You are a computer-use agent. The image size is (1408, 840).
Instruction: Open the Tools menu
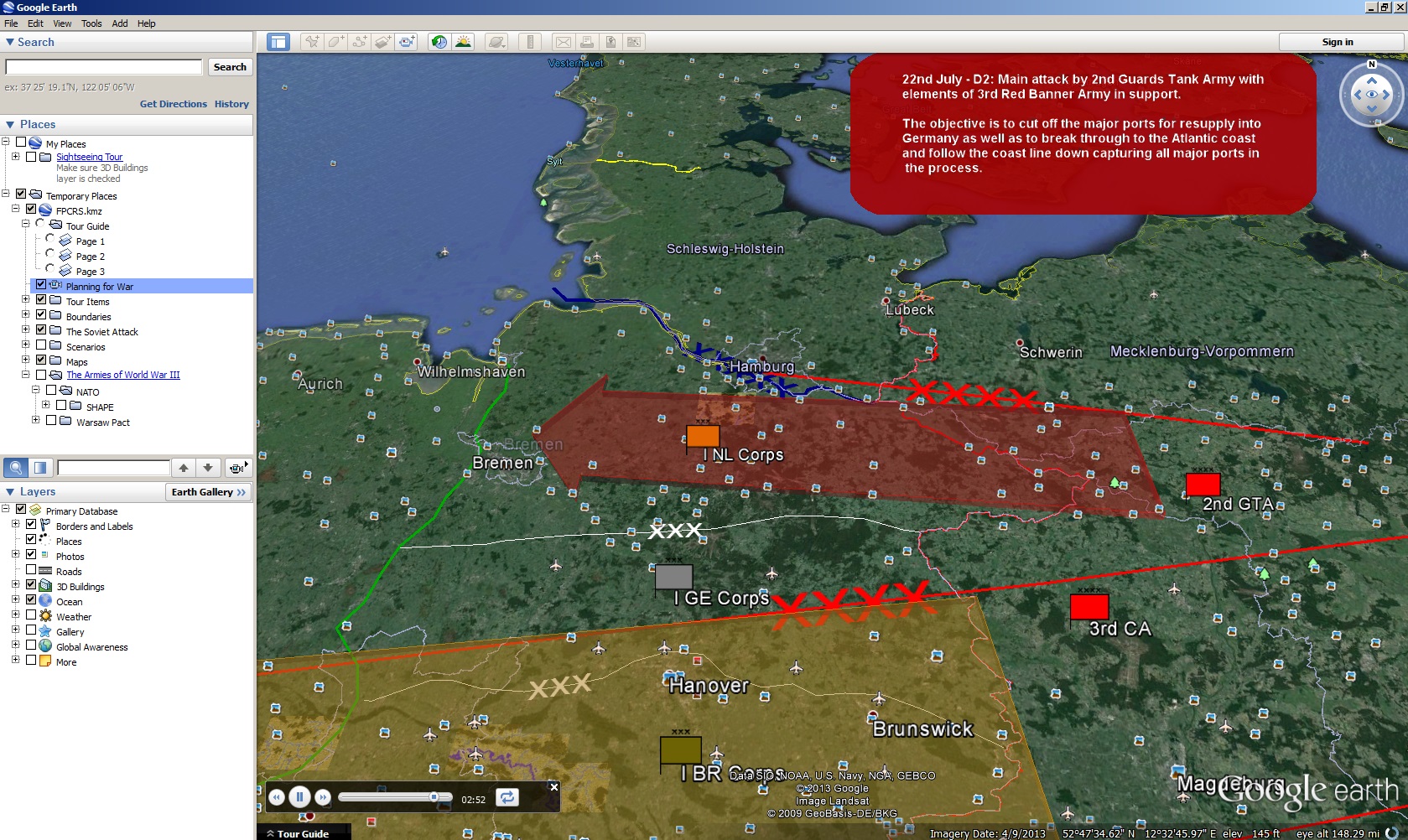[x=91, y=23]
